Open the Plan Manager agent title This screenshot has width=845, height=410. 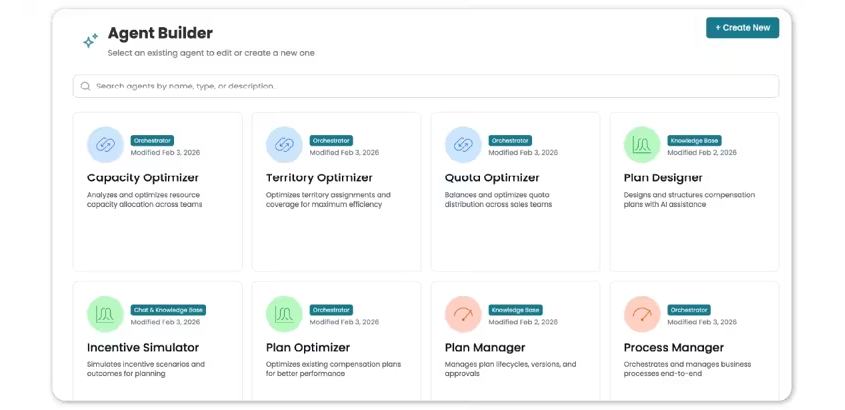pyautogui.click(x=485, y=348)
